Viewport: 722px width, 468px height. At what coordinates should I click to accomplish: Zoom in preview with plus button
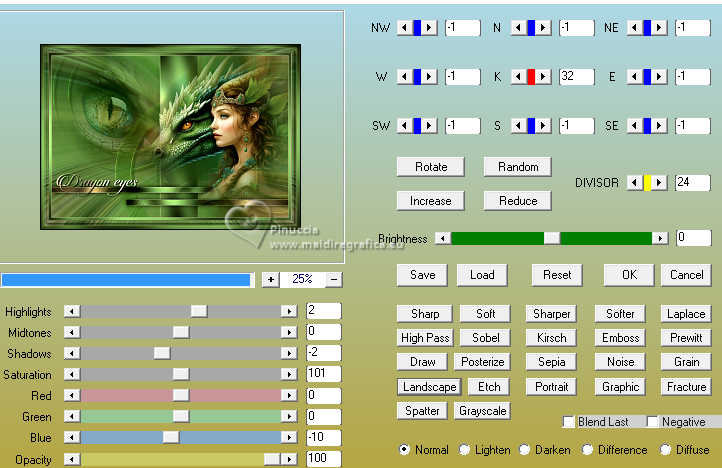pyautogui.click(x=271, y=279)
